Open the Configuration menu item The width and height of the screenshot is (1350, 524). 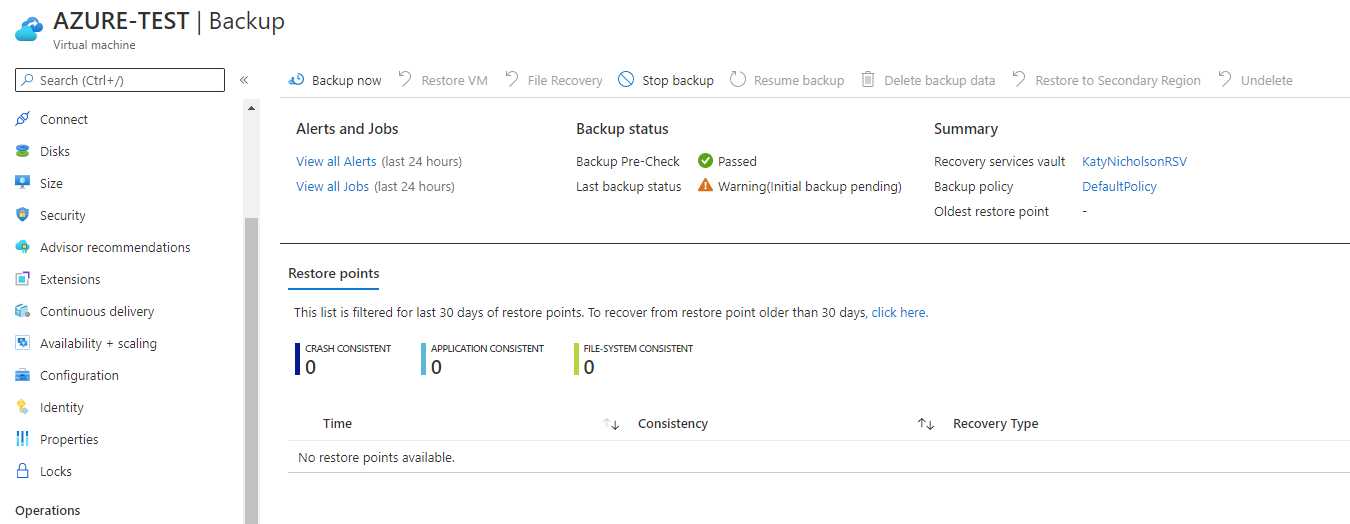79,375
